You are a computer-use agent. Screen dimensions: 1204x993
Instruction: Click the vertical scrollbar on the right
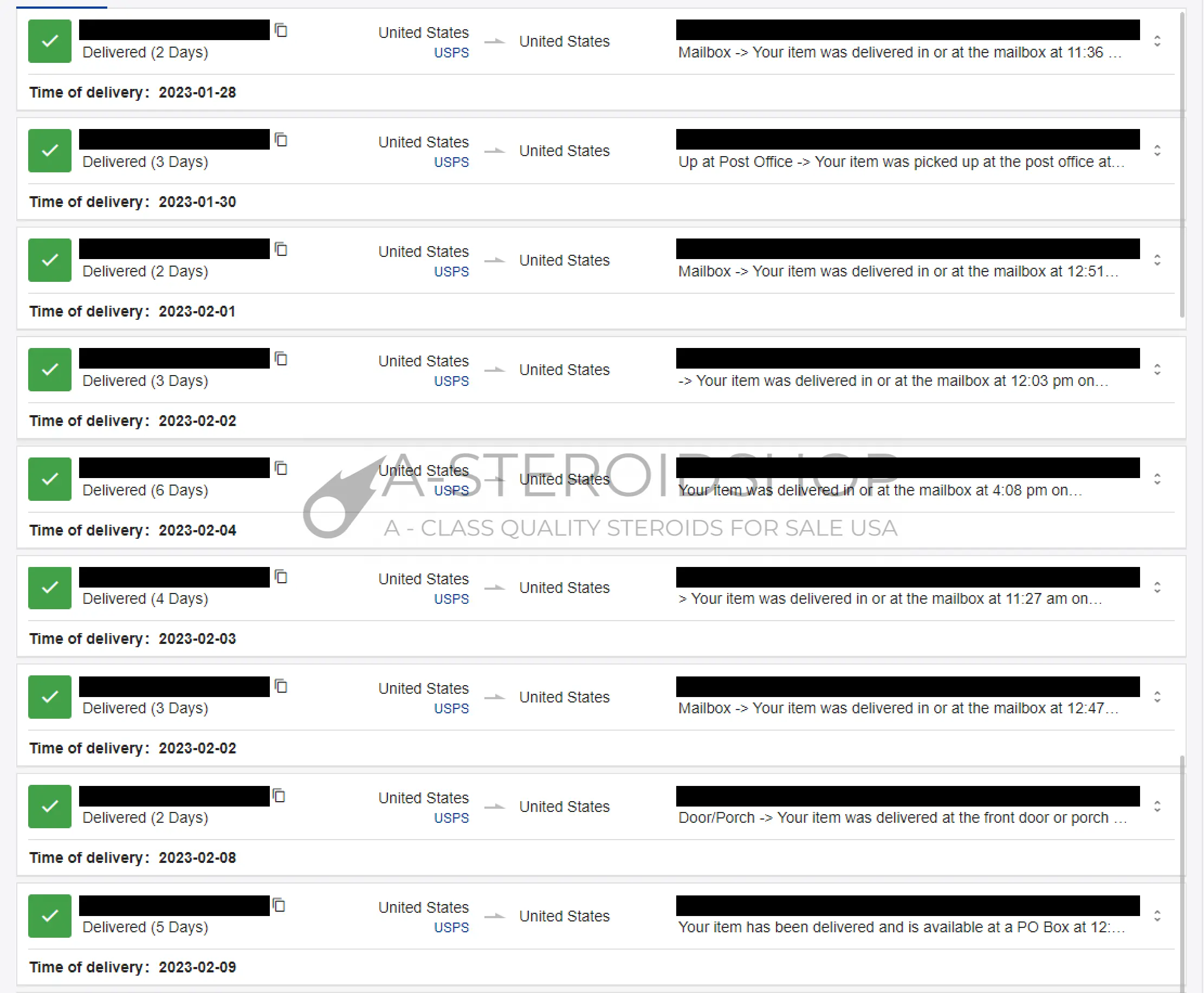[x=1182, y=166]
